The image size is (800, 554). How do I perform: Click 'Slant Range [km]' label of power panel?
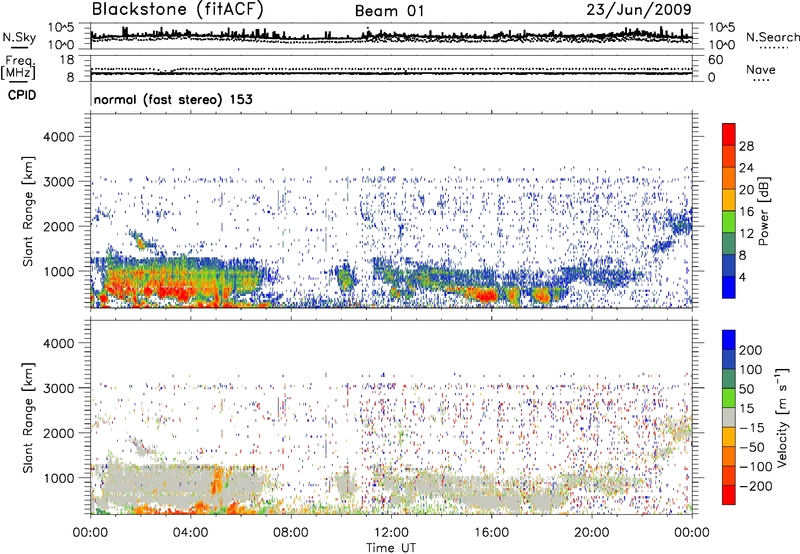point(28,211)
